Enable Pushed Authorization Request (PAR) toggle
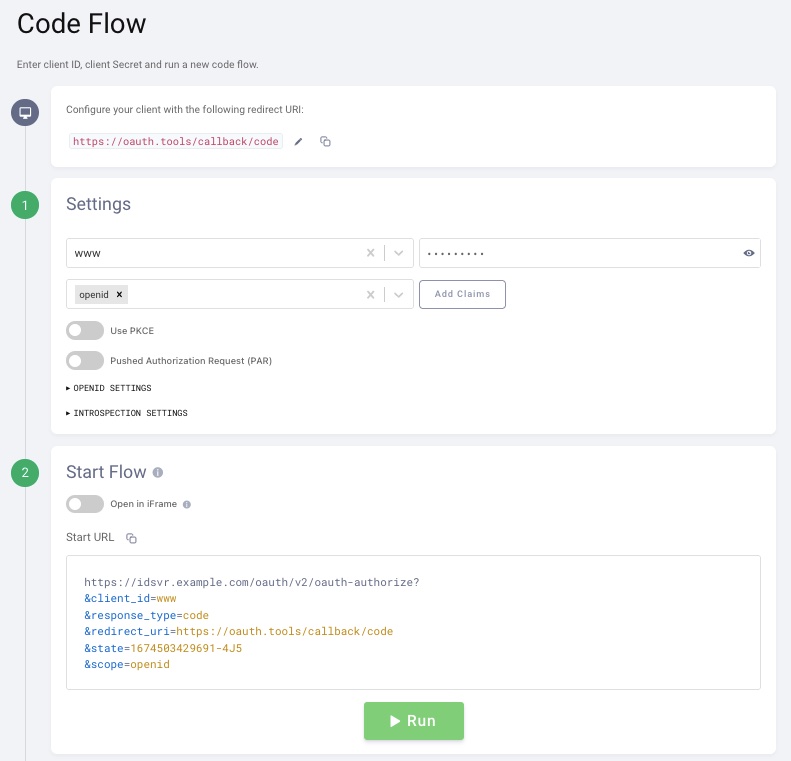This screenshot has width=791, height=761. pos(85,361)
